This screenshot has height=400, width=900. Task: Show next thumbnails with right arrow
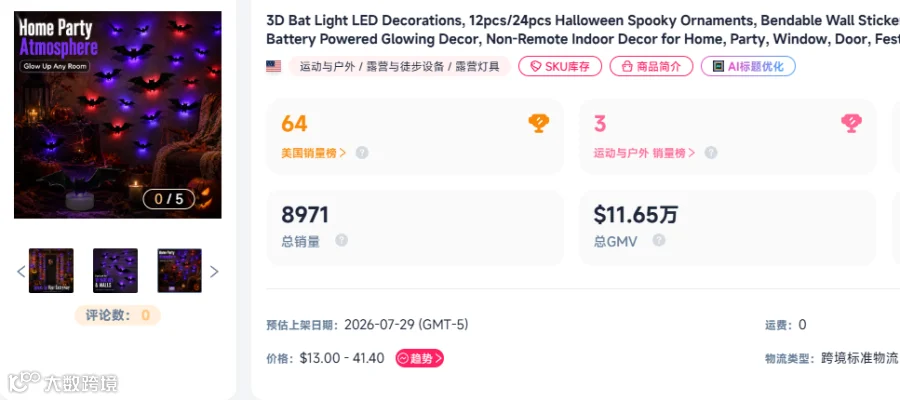pyautogui.click(x=214, y=271)
